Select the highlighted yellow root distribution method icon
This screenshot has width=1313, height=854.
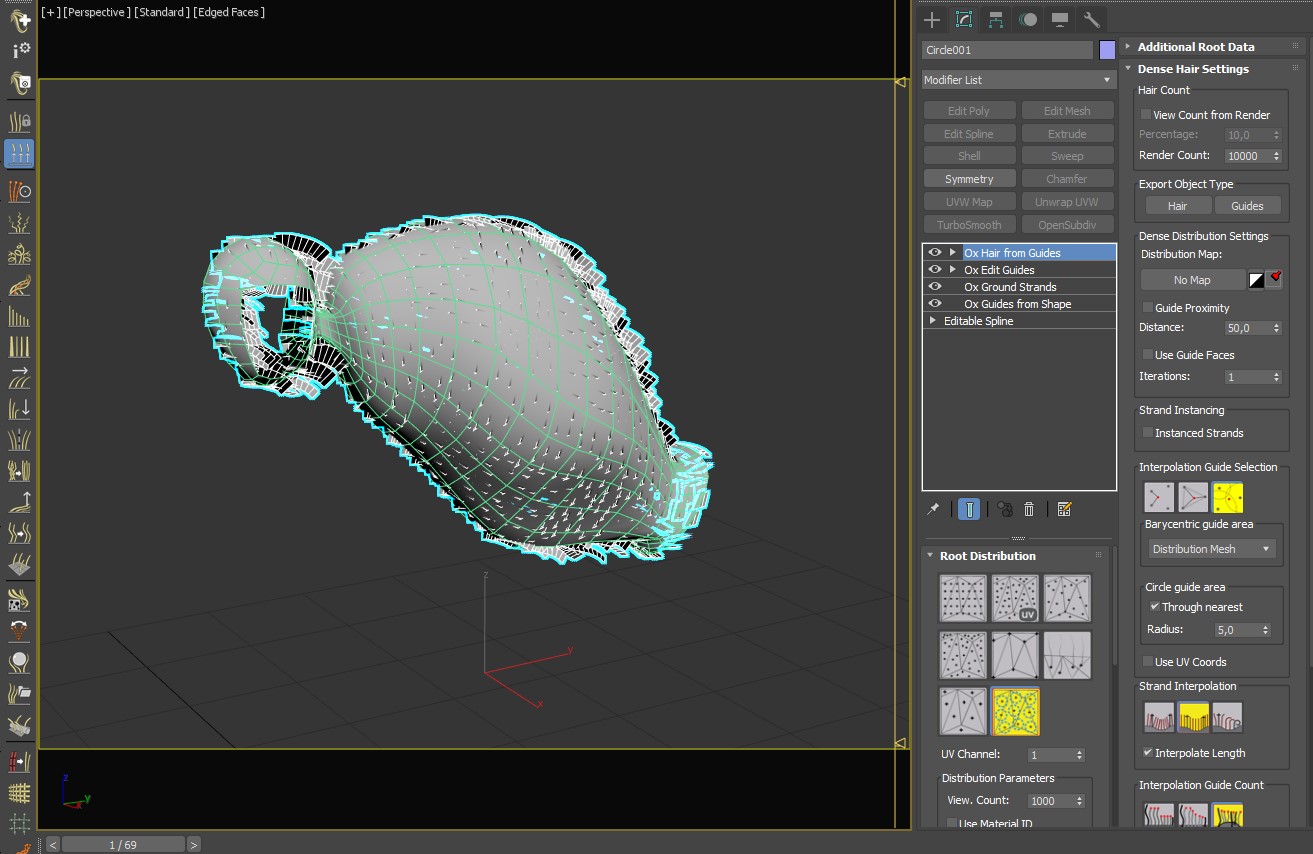(1015, 711)
